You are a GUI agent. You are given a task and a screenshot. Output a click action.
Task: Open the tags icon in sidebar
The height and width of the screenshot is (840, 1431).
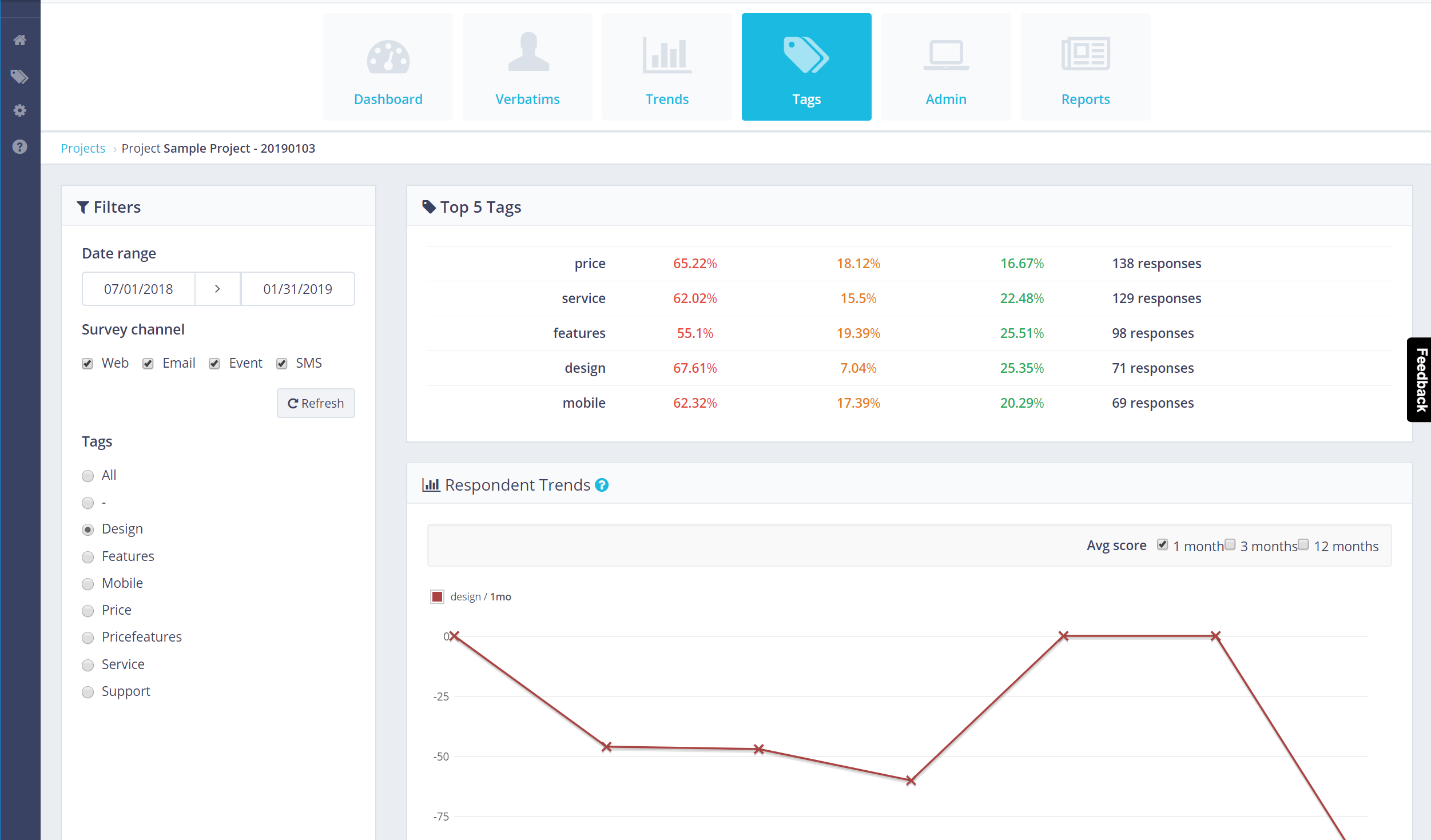click(20, 76)
